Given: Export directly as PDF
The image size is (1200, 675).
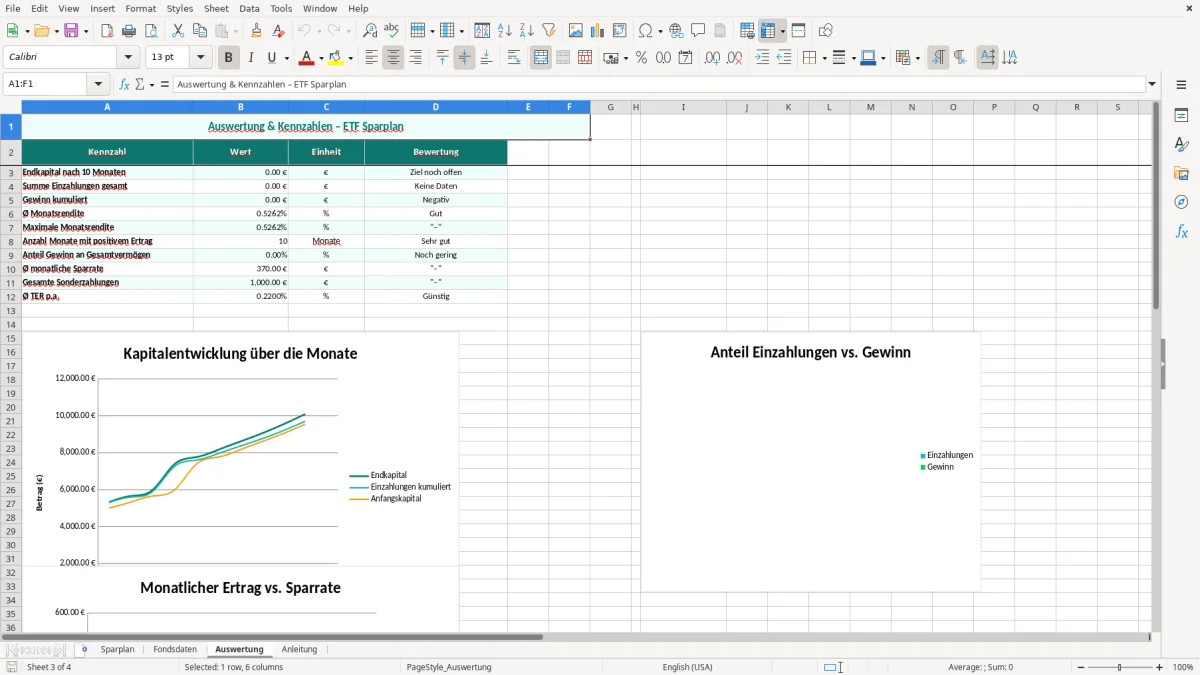Looking at the screenshot, I should coord(107,31).
